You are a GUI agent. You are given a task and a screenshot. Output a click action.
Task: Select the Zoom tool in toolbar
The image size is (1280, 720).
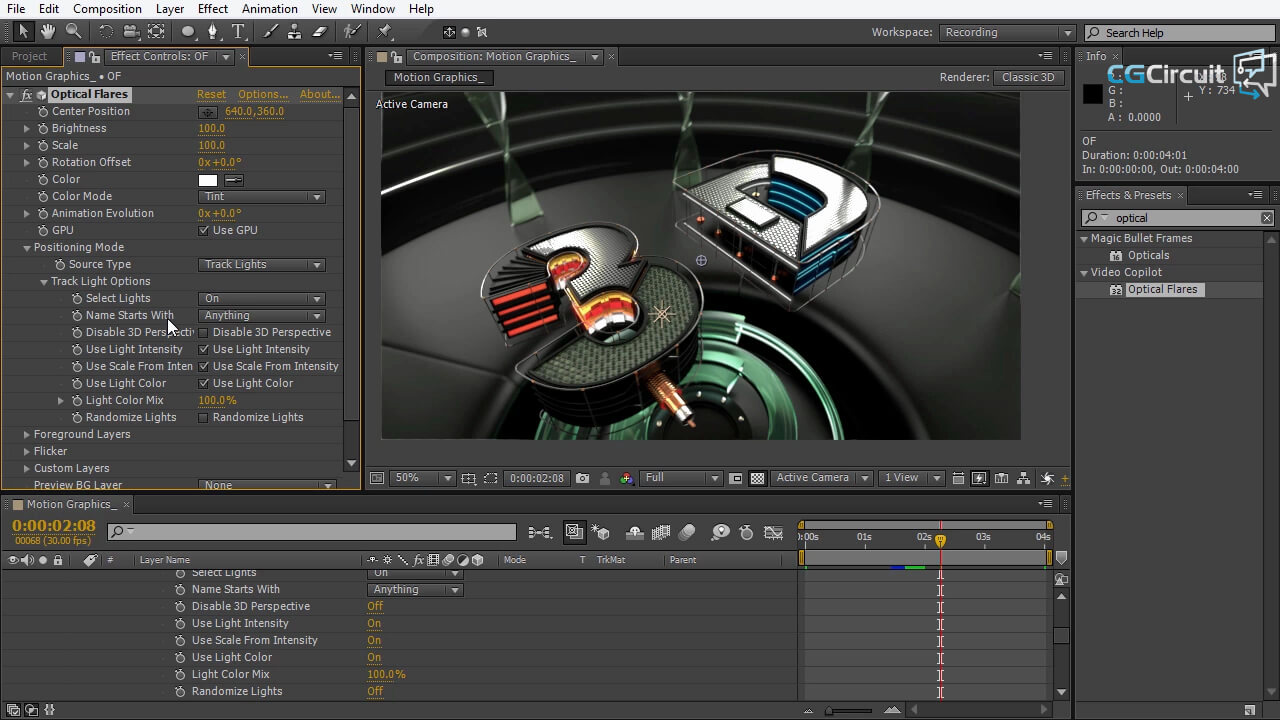73,32
